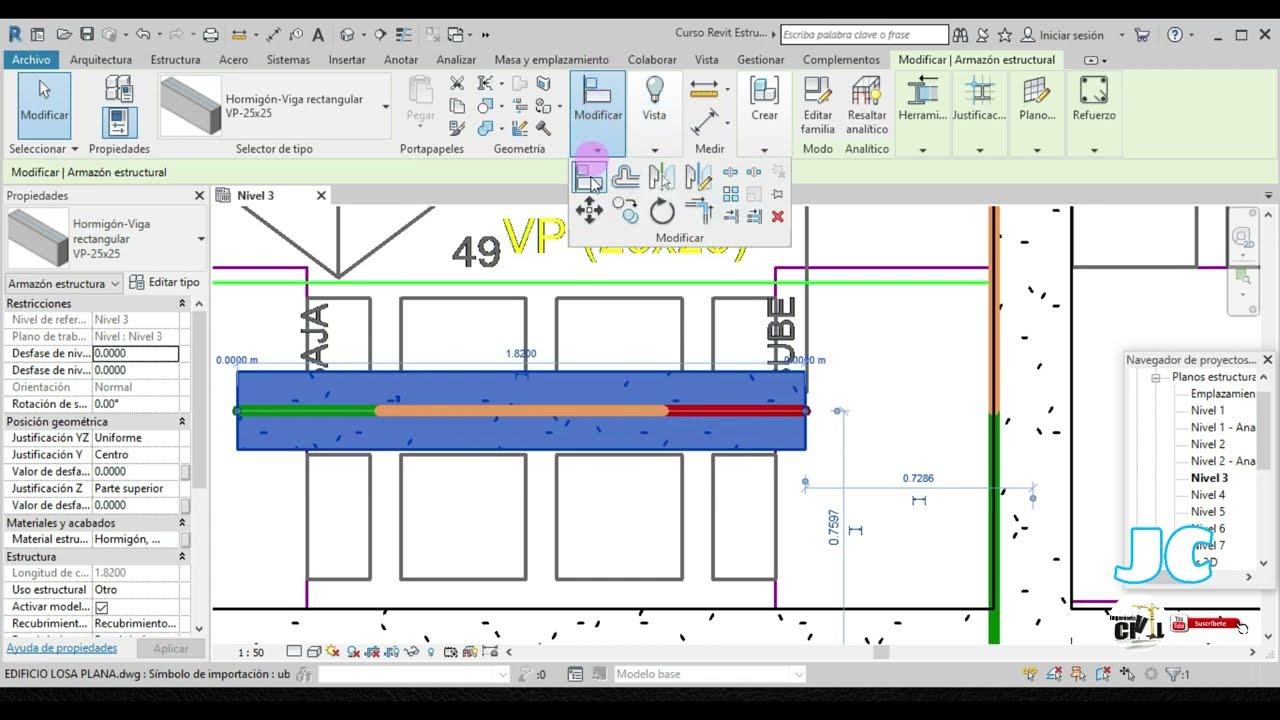Expand the Seleccionar panel dropdown
Screen dimensions: 1280x720
tap(44, 149)
